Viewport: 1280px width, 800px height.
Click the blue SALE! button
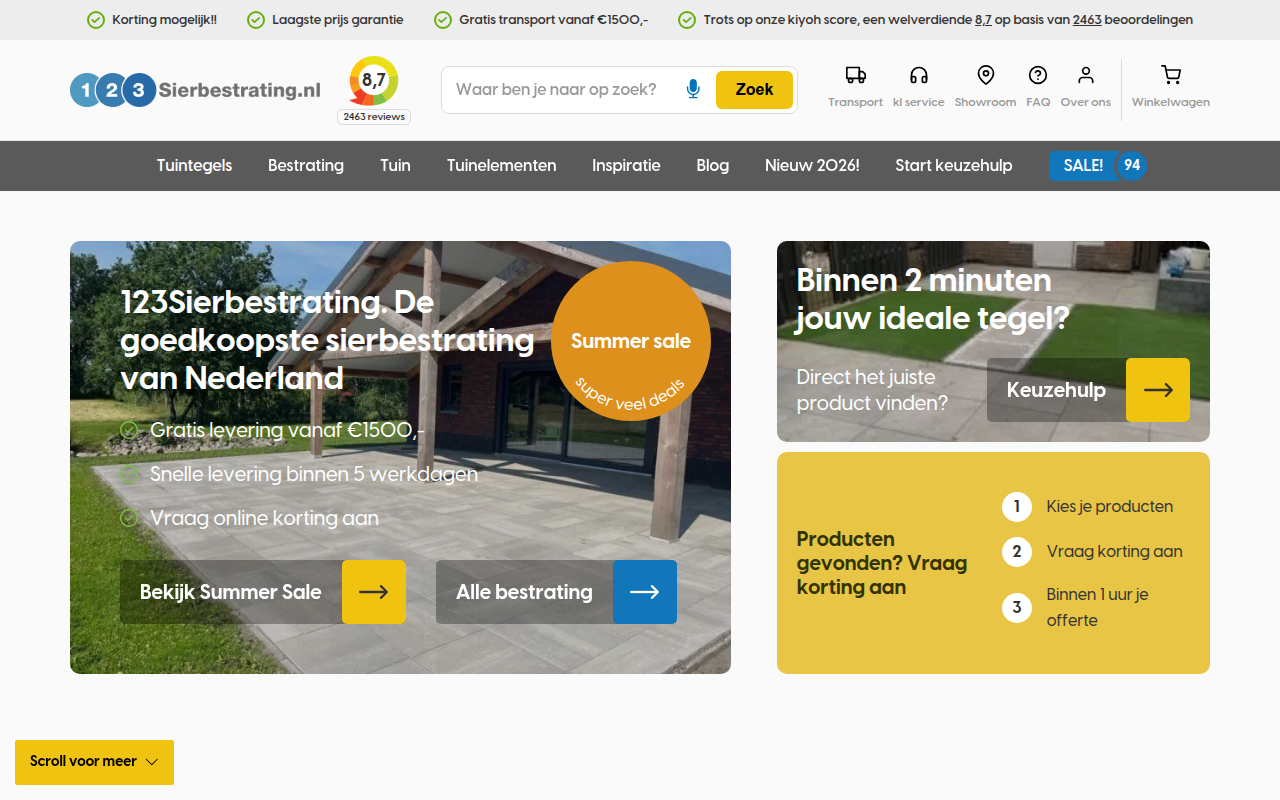coord(1083,166)
